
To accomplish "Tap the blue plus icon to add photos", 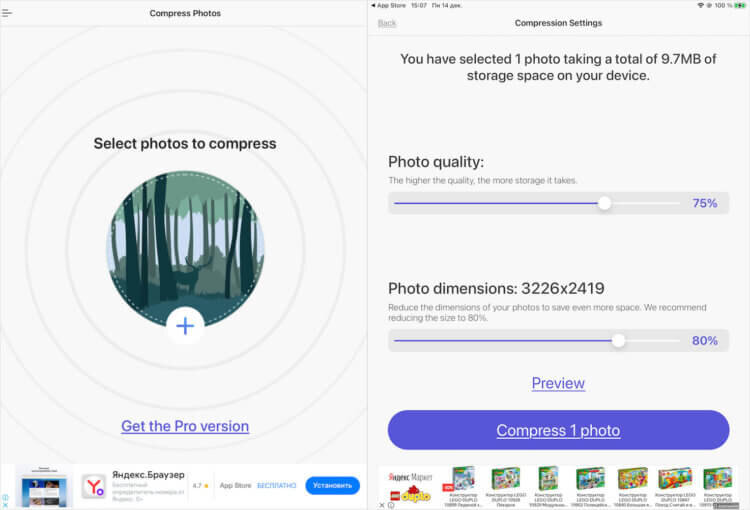I will (185, 326).
